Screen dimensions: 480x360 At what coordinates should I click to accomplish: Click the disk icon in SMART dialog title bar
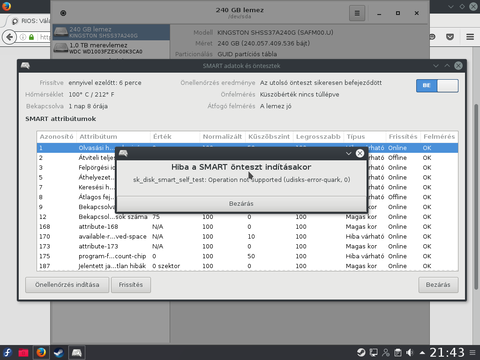click(x=25, y=66)
